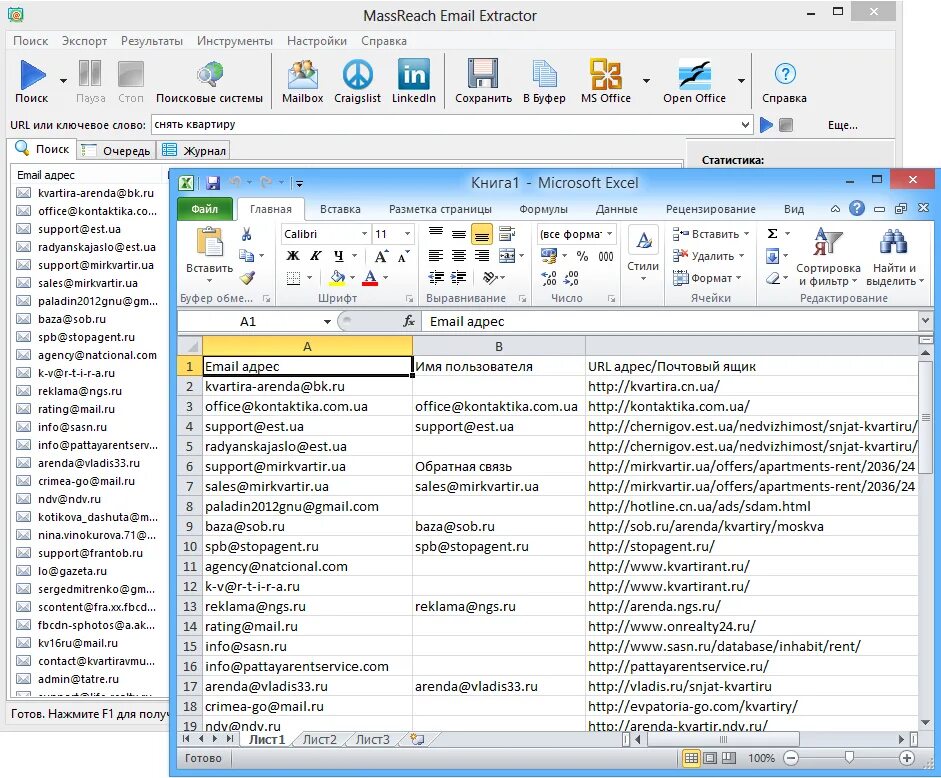Toggle italic К in Excel ribbon

tap(316, 256)
